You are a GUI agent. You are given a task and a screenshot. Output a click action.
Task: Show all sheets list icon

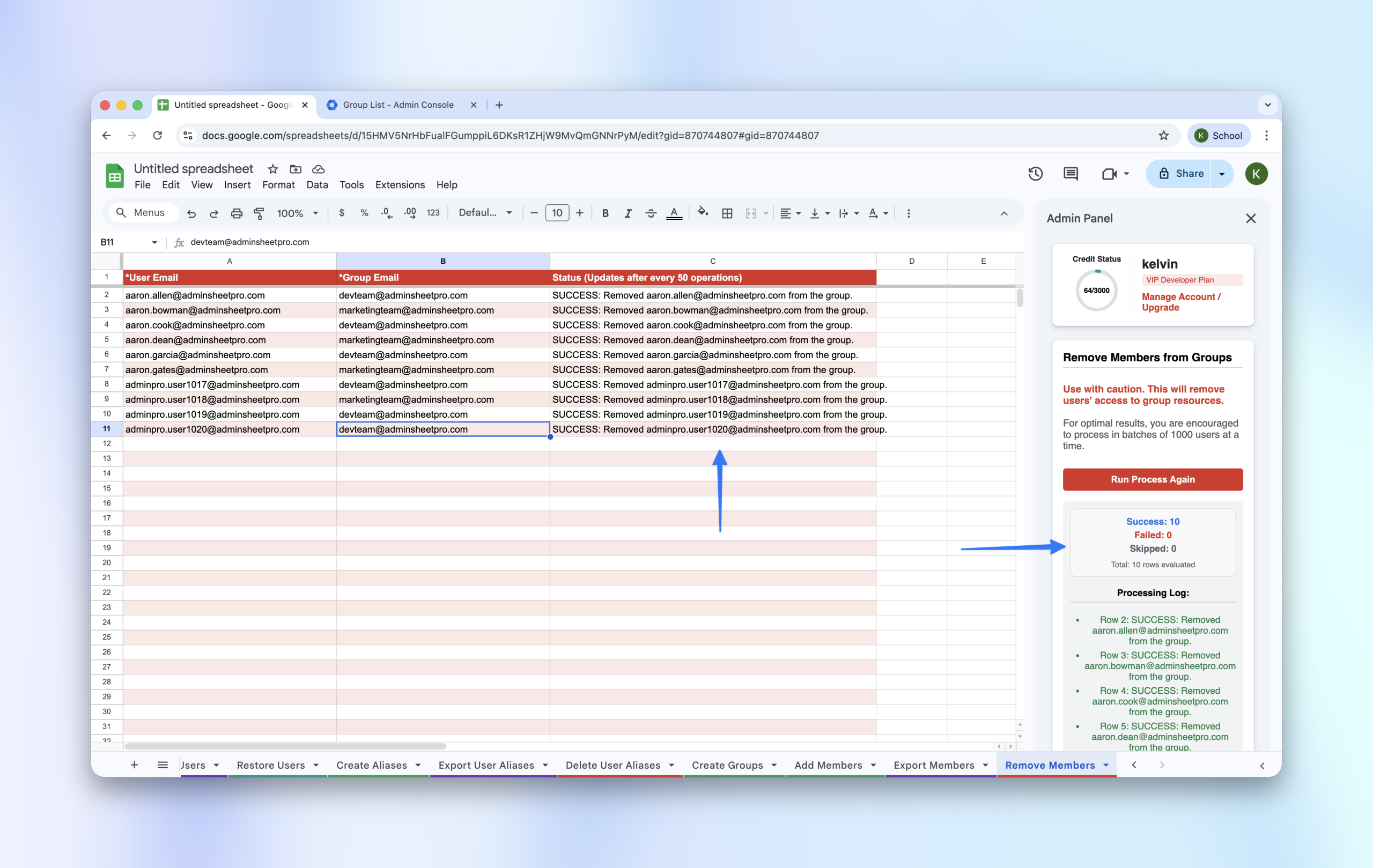pos(163,765)
